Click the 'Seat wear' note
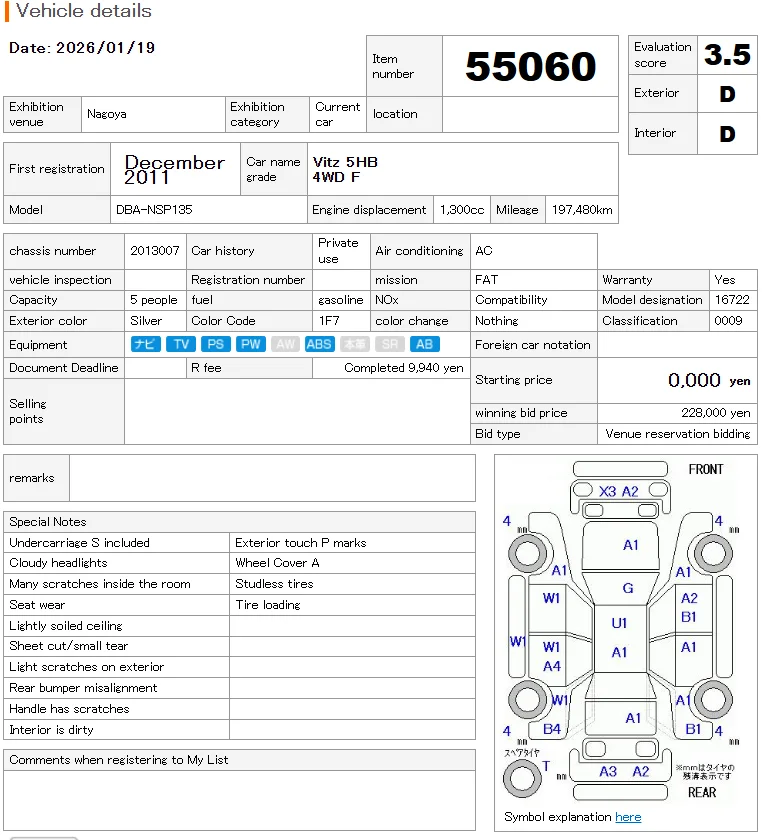 [37, 605]
